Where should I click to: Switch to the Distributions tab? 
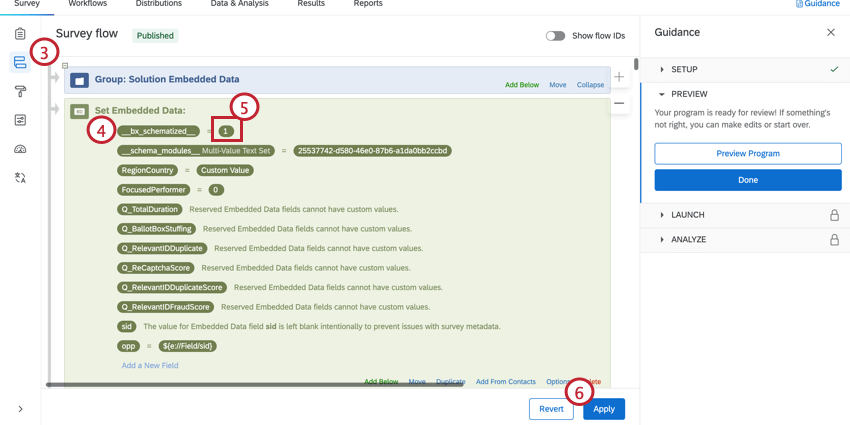point(159,4)
